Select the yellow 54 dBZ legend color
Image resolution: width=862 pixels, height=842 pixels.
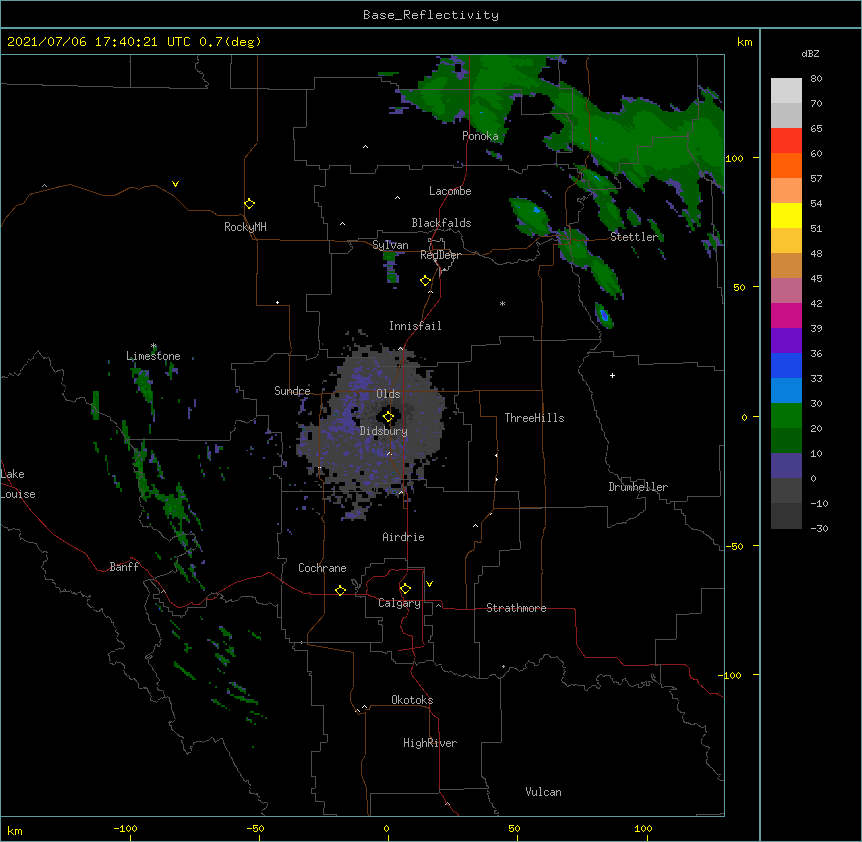[786, 215]
